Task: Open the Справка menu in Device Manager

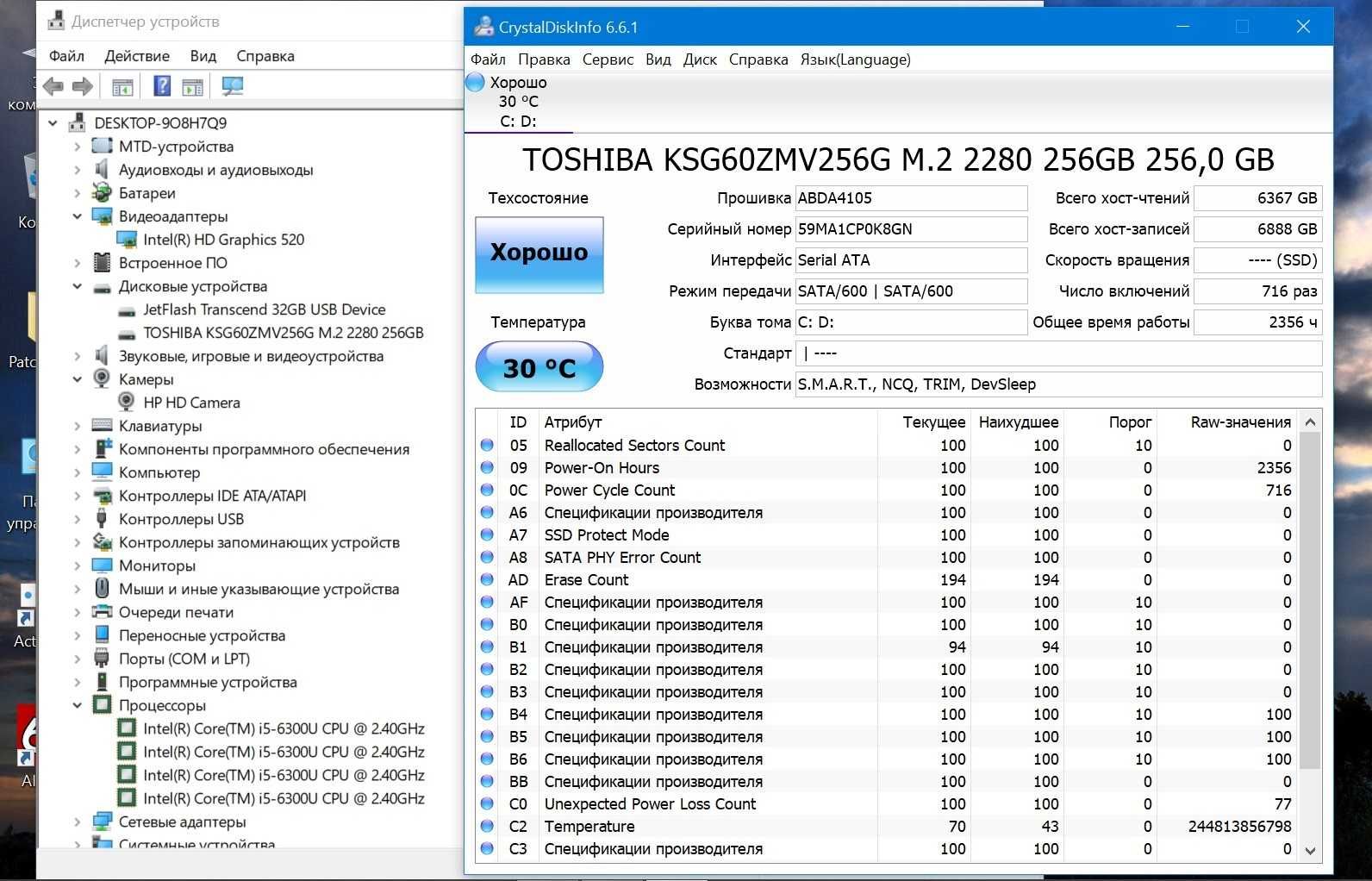Action: click(x=265, y=56)
